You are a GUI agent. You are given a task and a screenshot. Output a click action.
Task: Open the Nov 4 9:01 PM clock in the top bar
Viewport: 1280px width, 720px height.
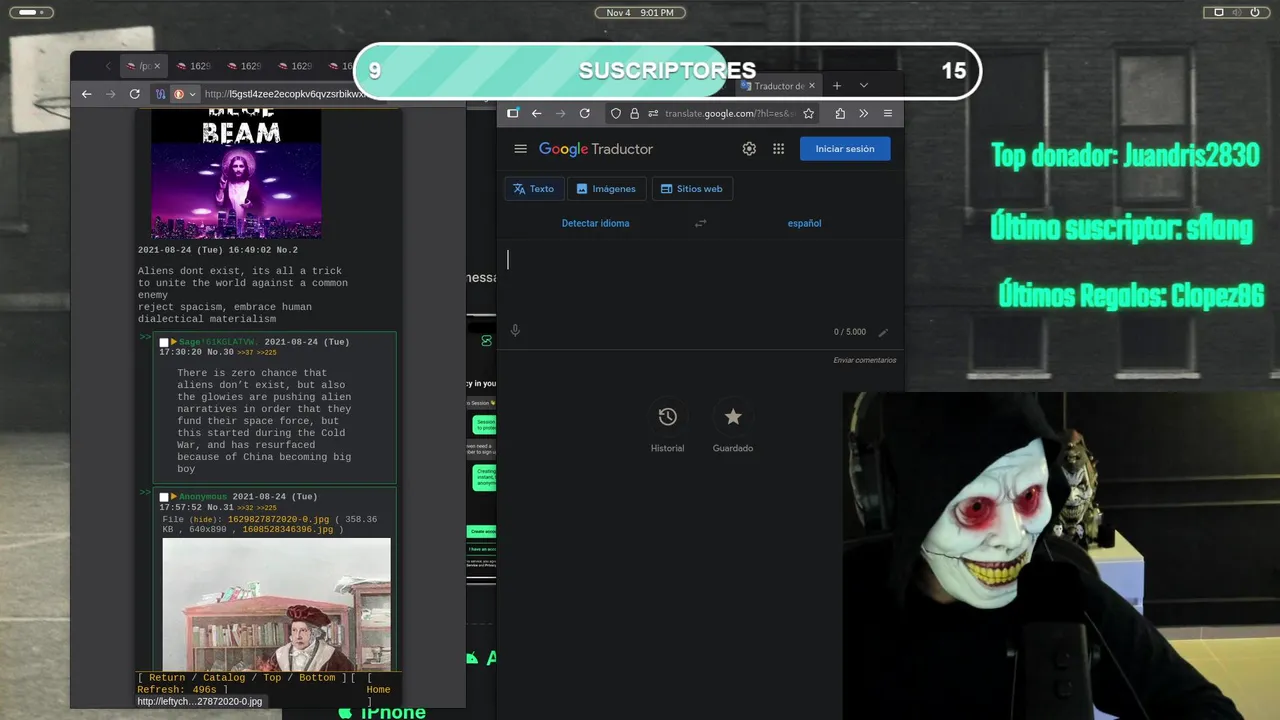tap(640, 12)
